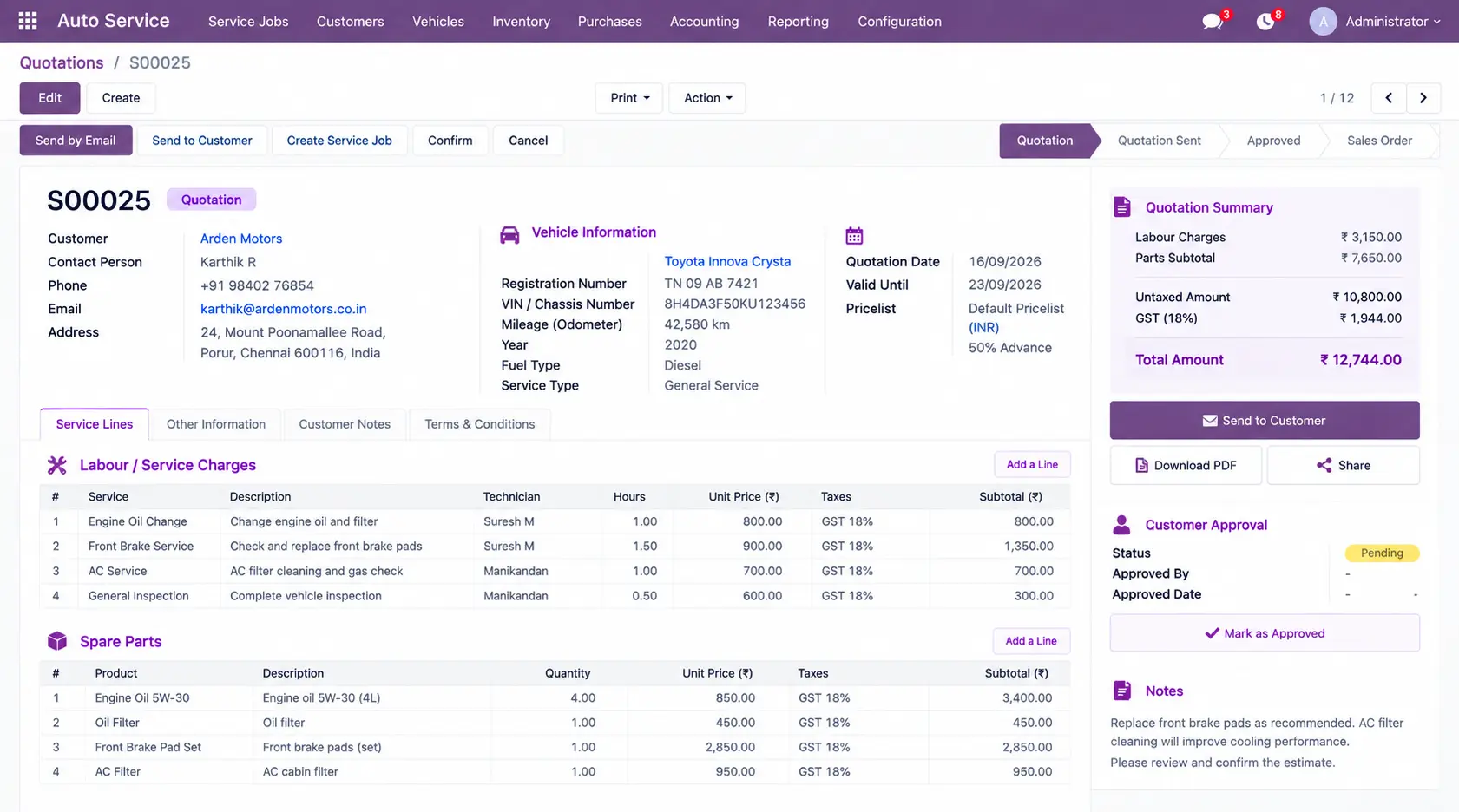Open the Toyota Innova Crysta vehicle link

[x=727, y=261]
